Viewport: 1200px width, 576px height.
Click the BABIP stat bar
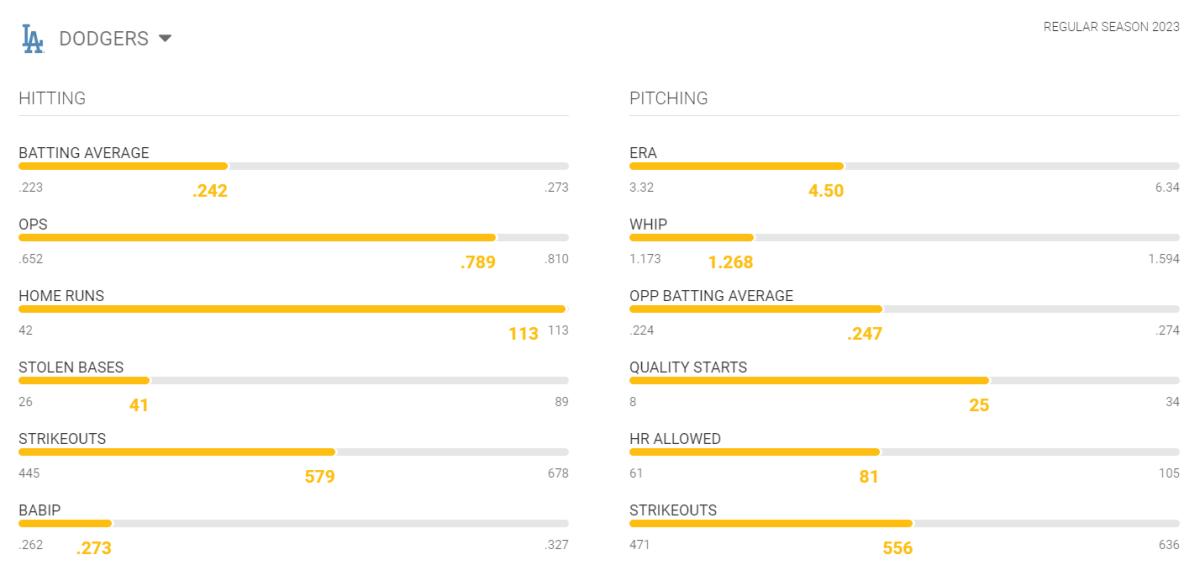coord(293,523)
